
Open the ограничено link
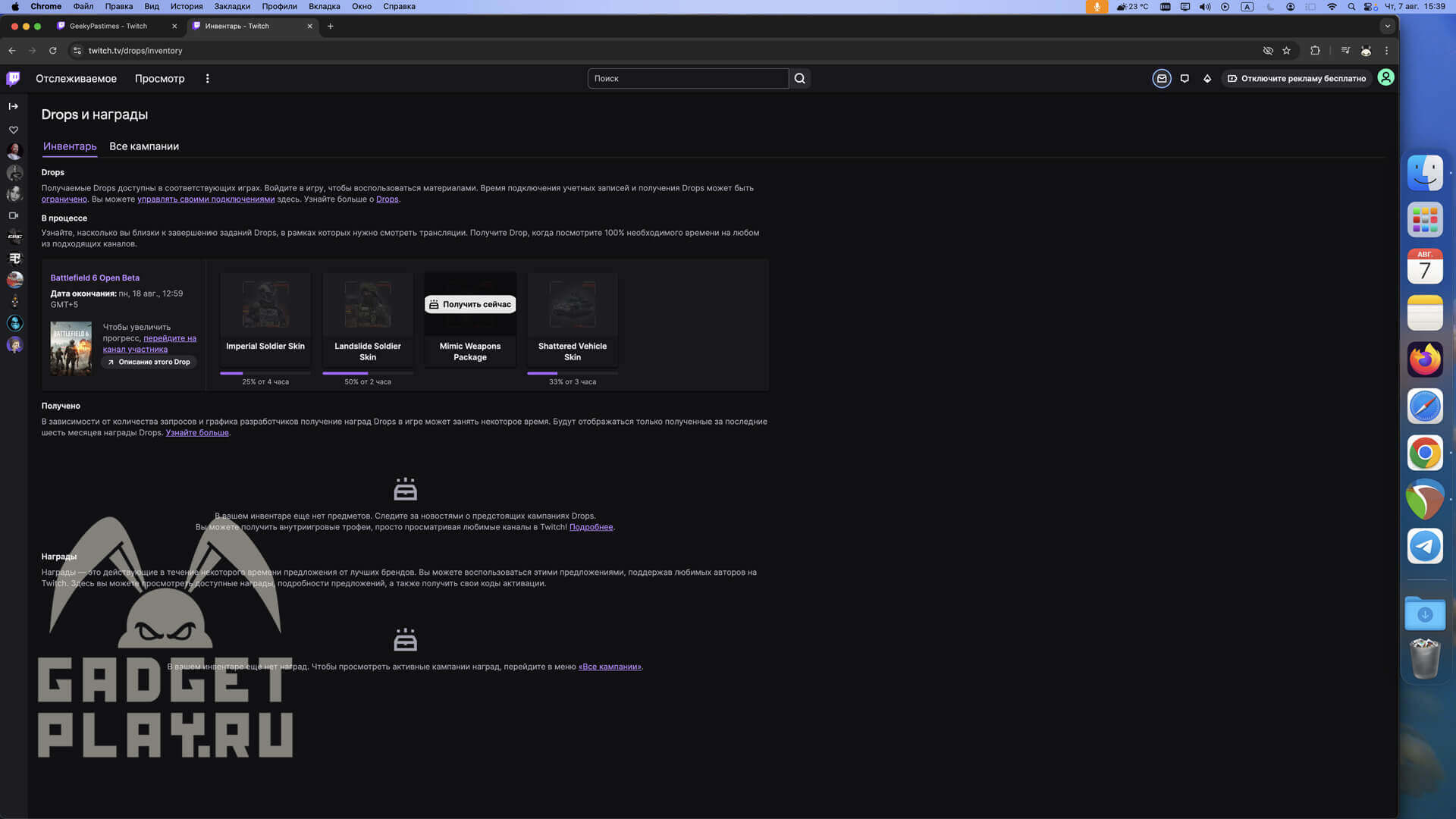64,199
